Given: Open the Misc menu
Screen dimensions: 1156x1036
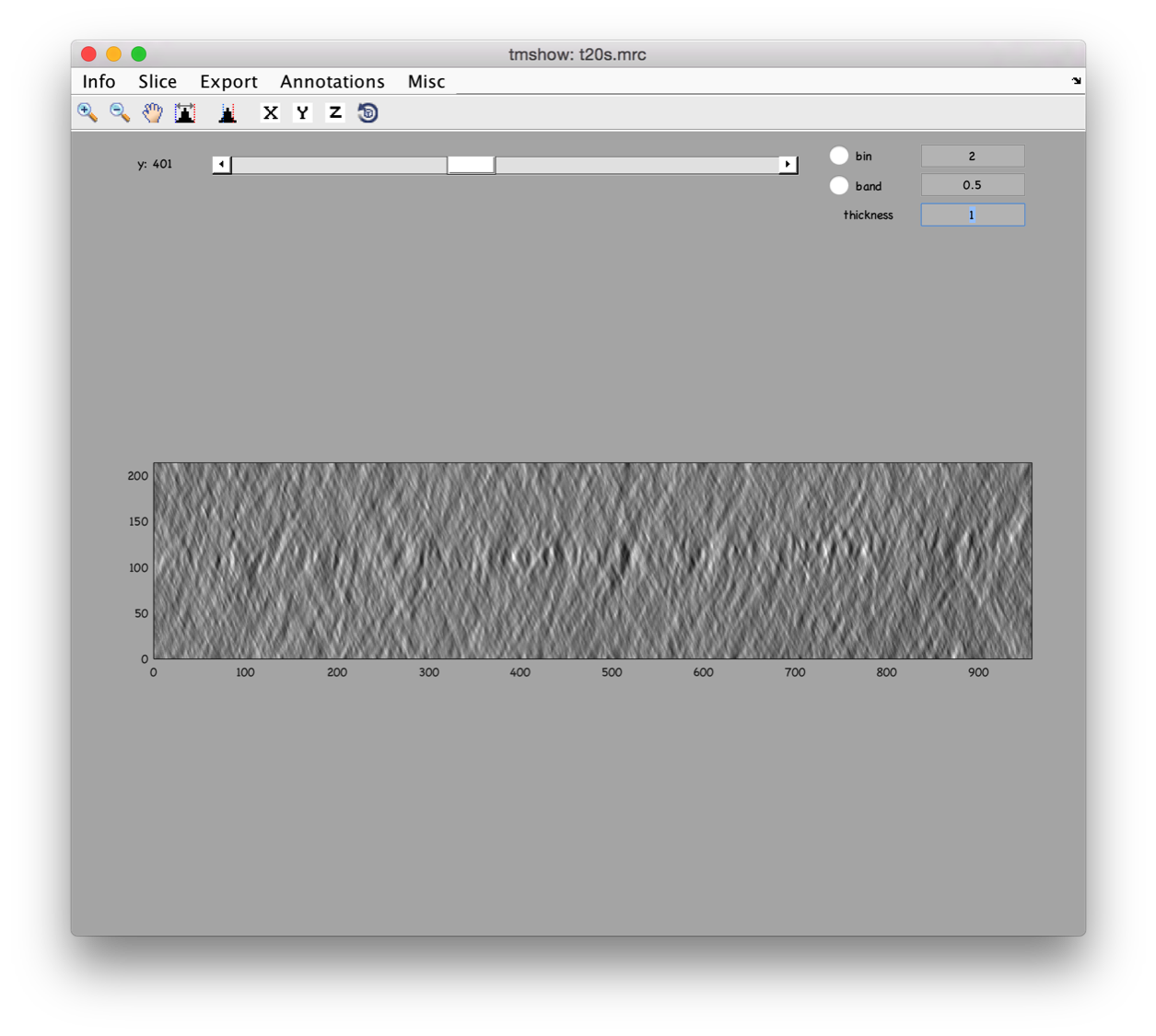Looking at the screenshot, I should [426, 81].
